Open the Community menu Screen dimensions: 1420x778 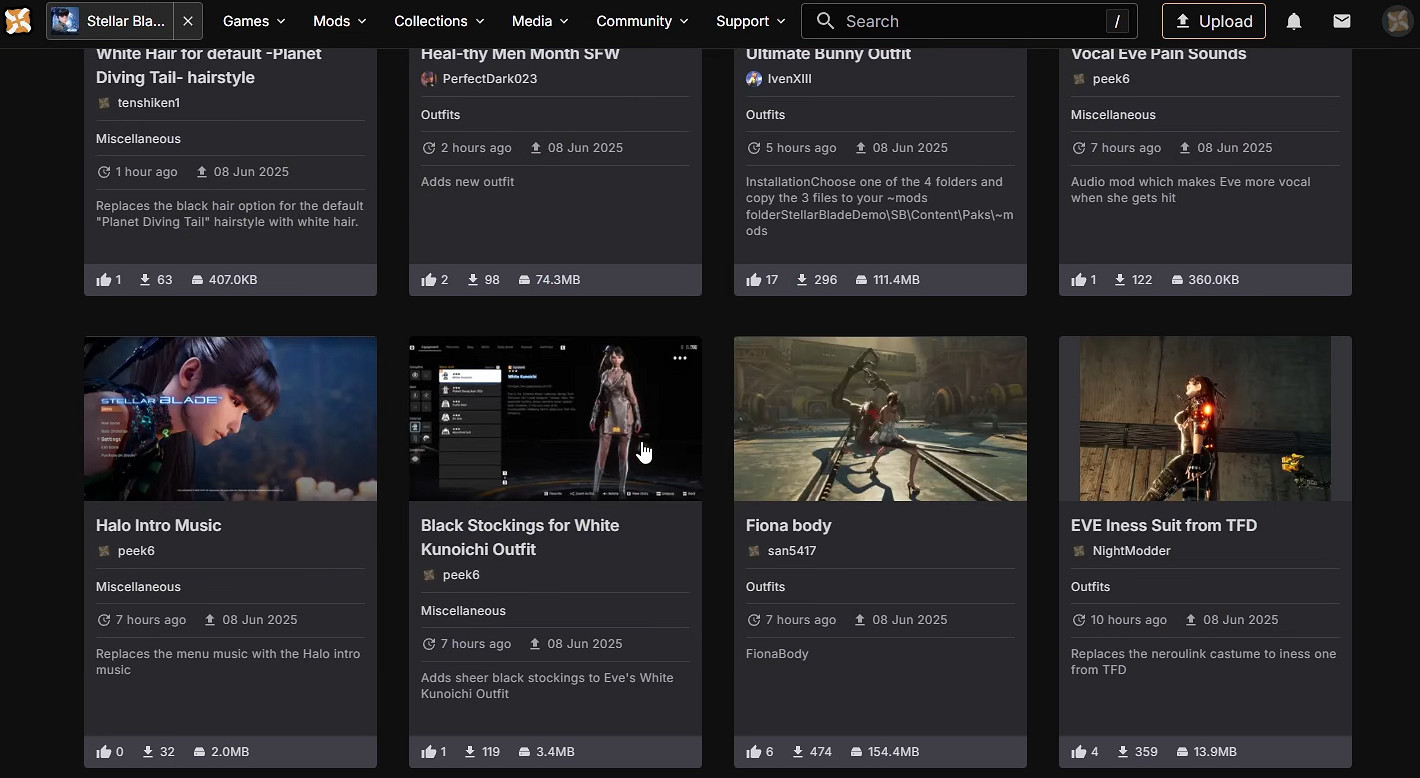point(642,21)
